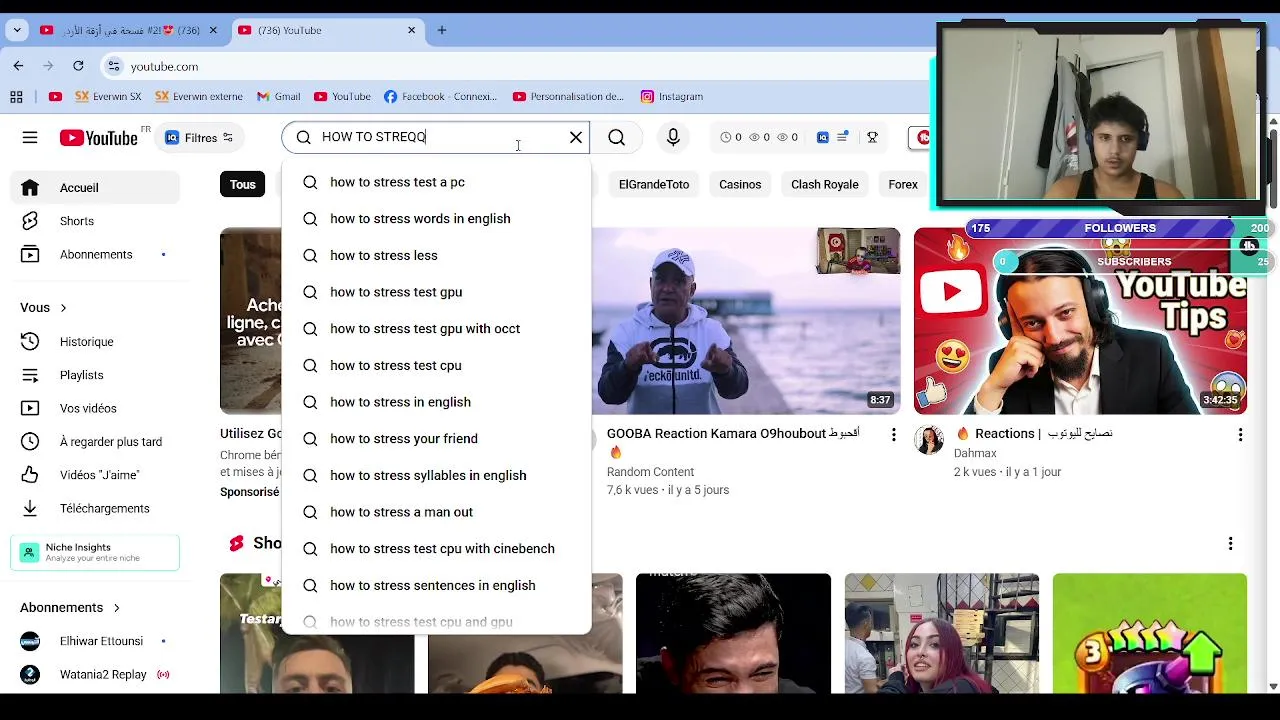1280x720 pixels.
Task: Open more options for GOOBA Reaction video
Action: tap(894, 435)
